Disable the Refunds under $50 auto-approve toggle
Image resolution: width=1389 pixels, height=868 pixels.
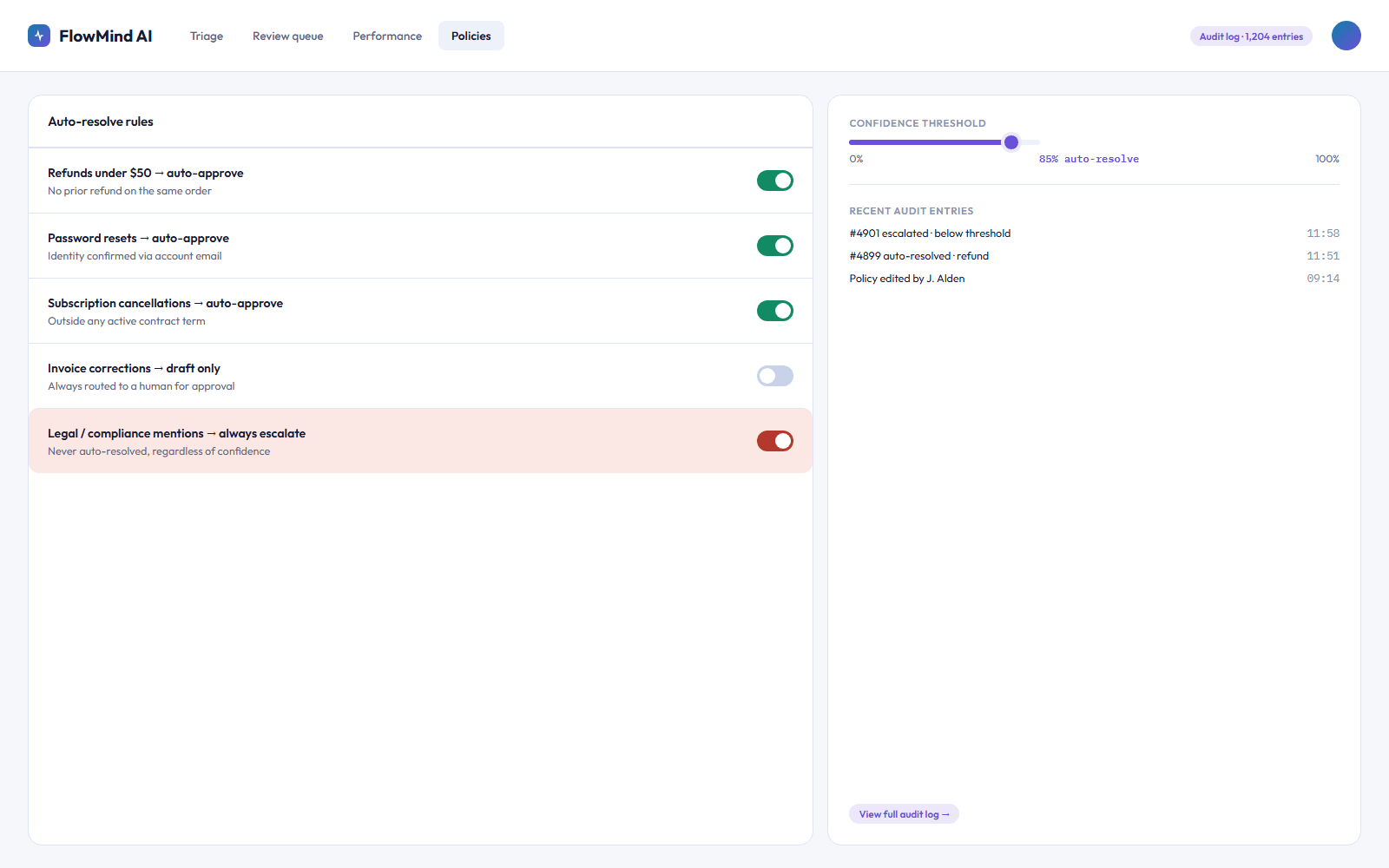pyautogui.click(x=775, y=181)
